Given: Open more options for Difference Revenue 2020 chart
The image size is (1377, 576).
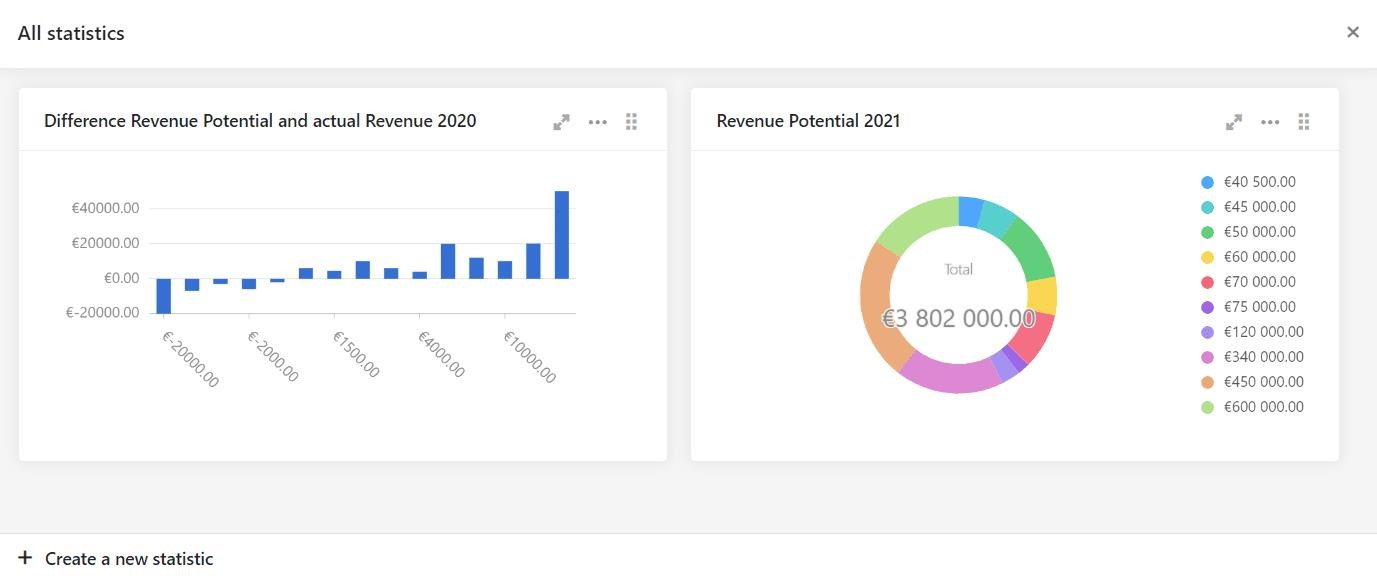Looking at the screenshot, I should coord(598,122).
